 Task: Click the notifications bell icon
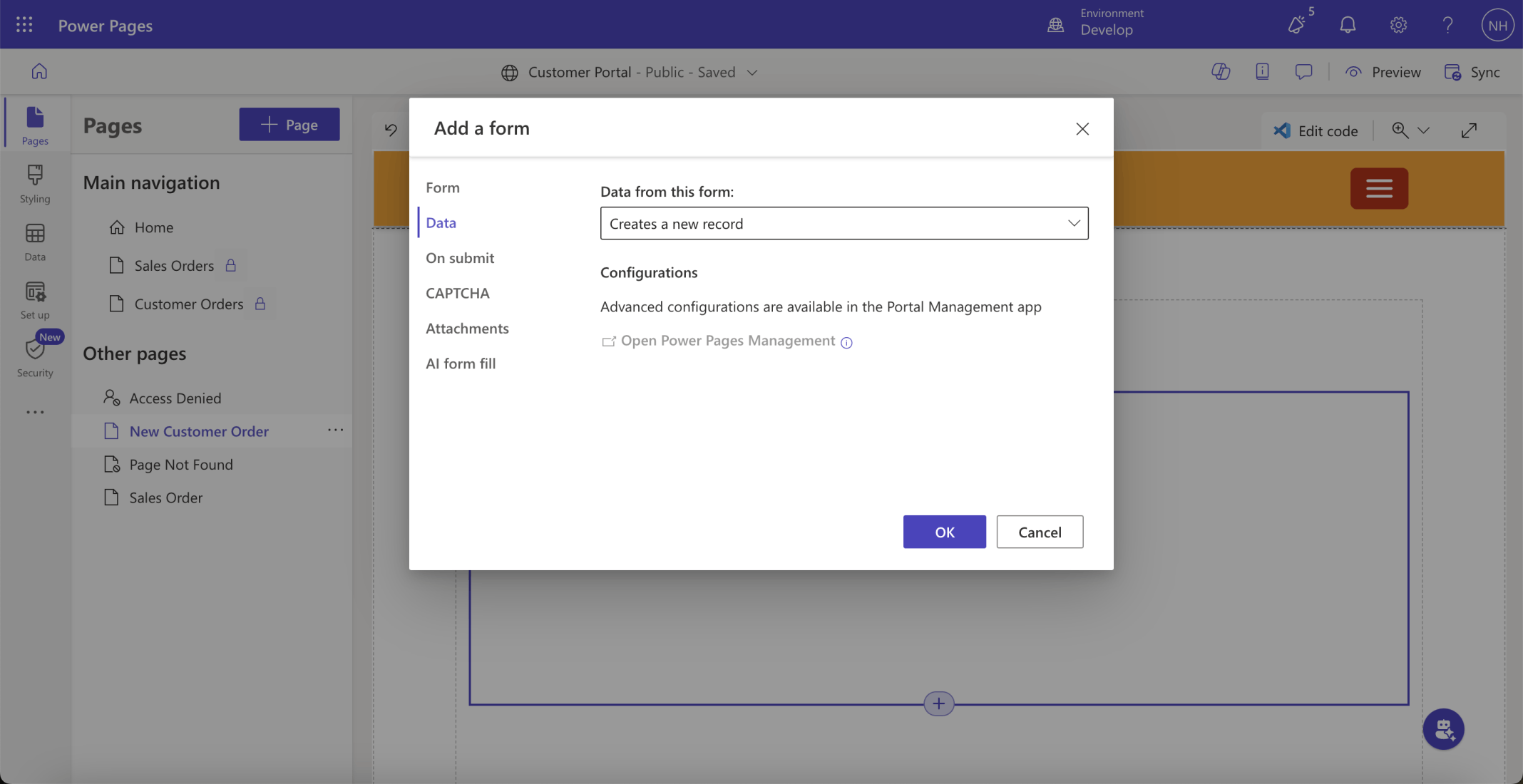pyautogui.click(x=1347, y=25)
